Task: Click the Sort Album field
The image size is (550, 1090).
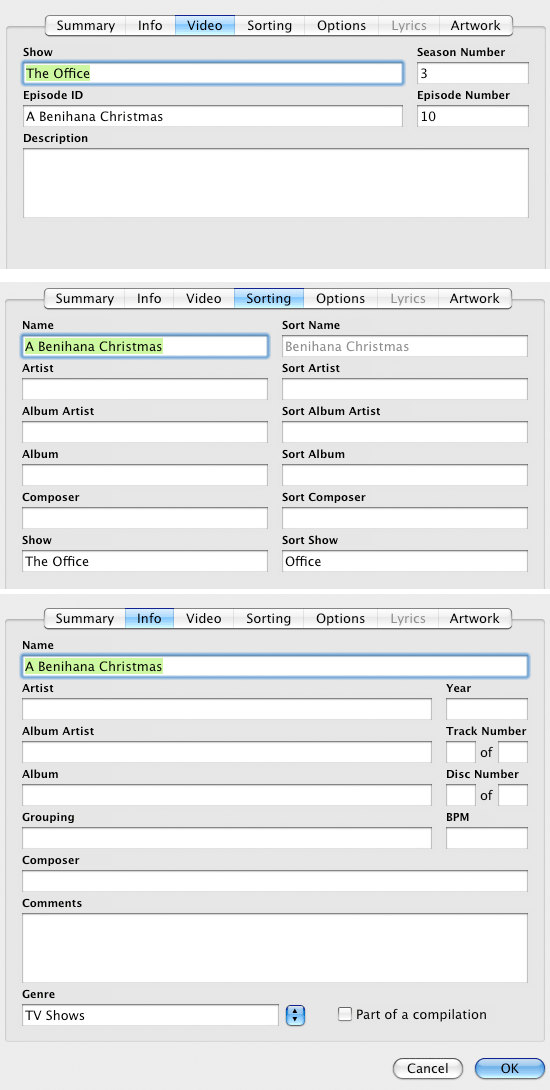Action: 405,475
